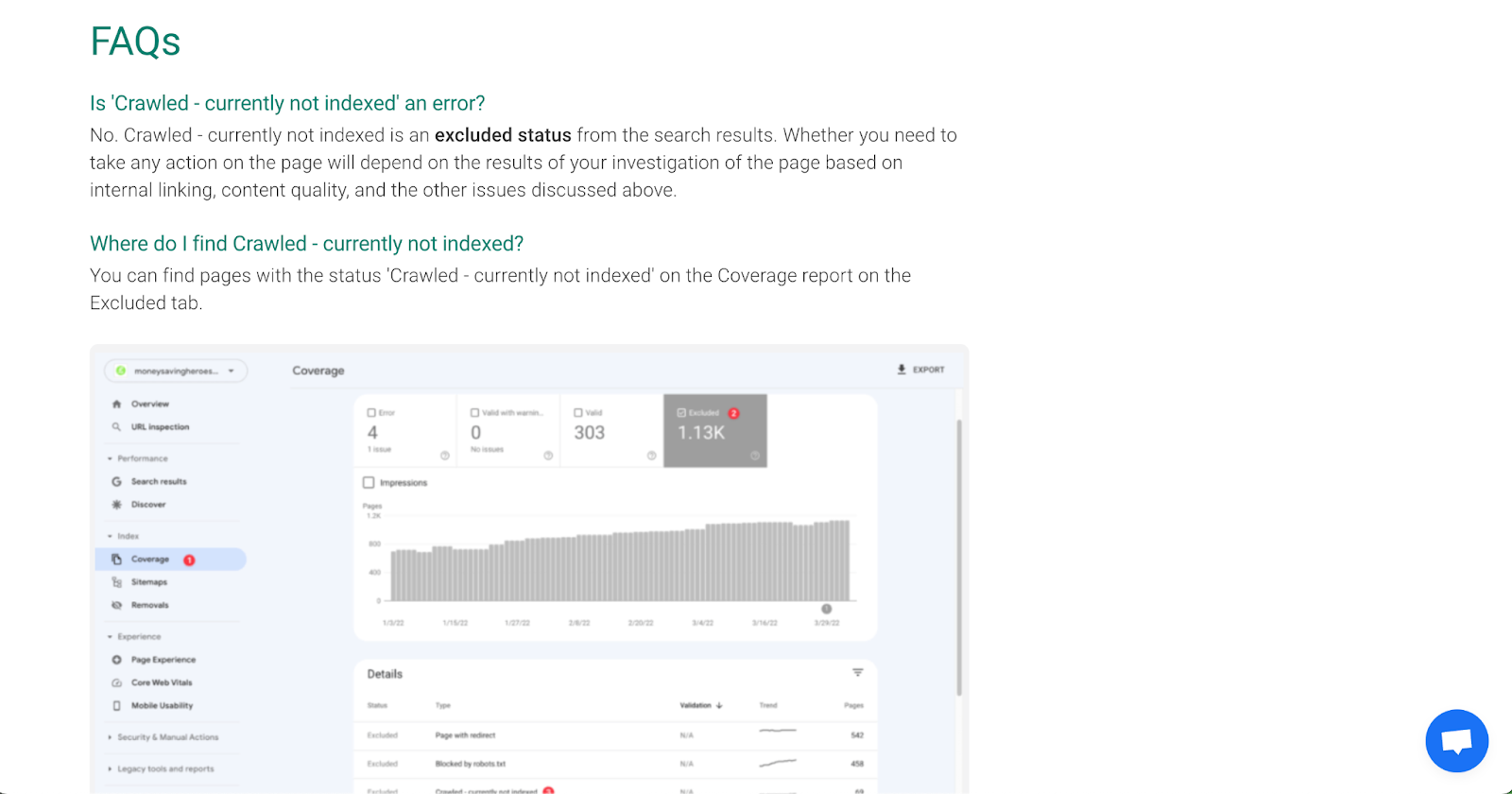Open URL inspection in the sidebar
1512x794 pixels.
coord(161,427)
